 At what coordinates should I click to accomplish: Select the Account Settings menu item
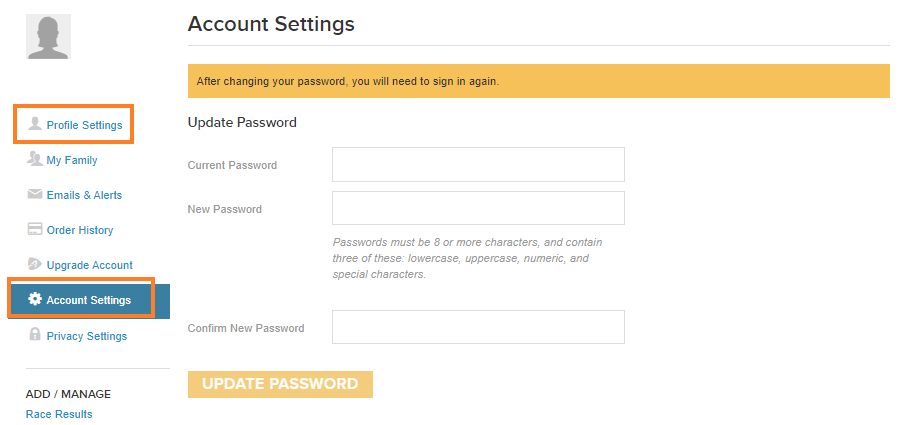(x=89, y=300)
